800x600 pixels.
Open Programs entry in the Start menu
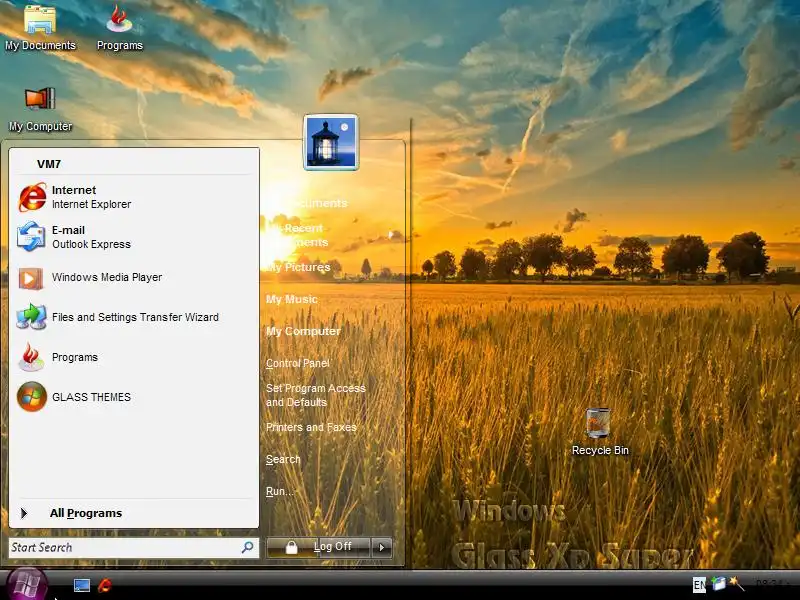tap(134, 357)
